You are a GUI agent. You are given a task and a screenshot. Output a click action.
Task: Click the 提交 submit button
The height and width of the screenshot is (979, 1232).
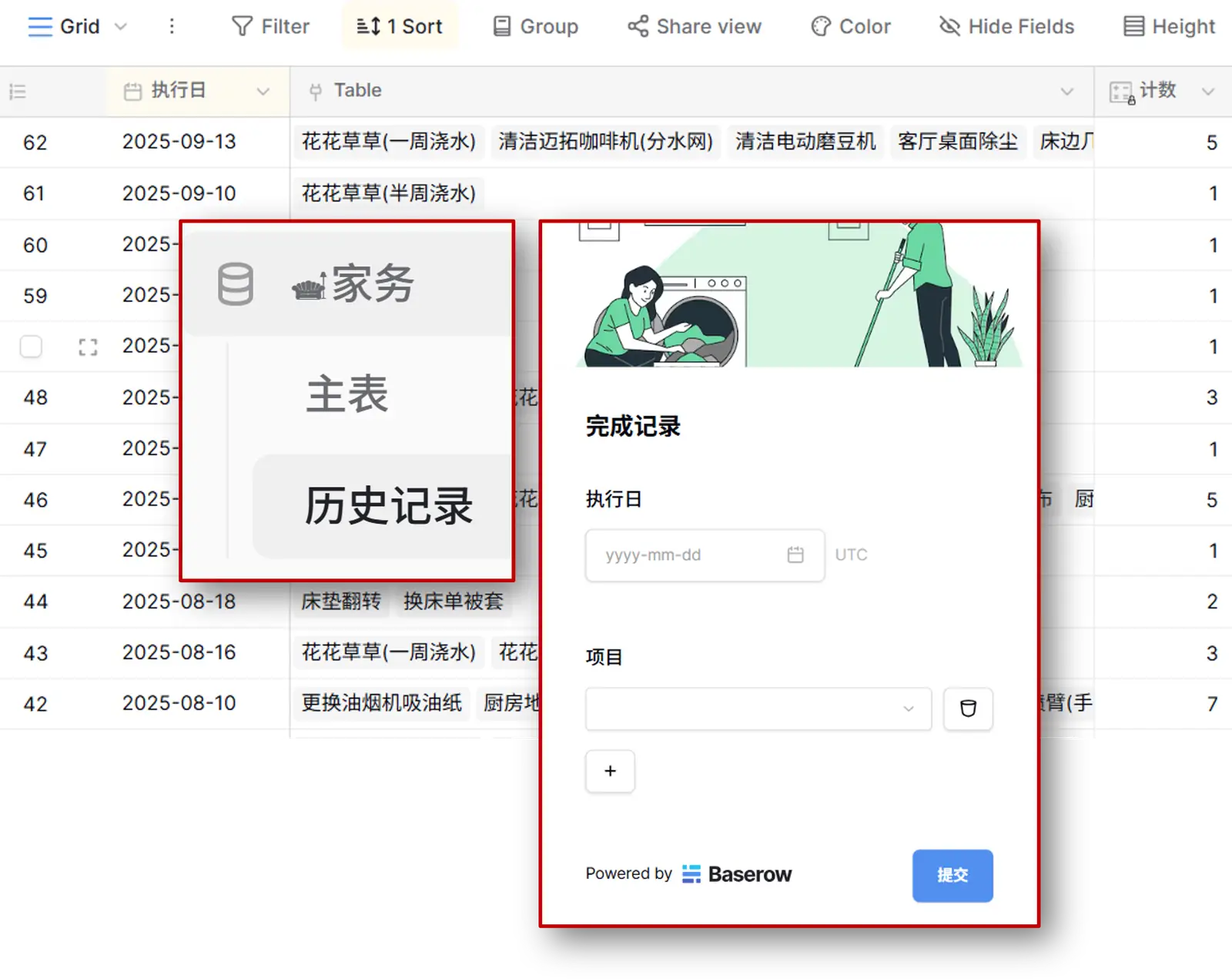coord(952,875)
